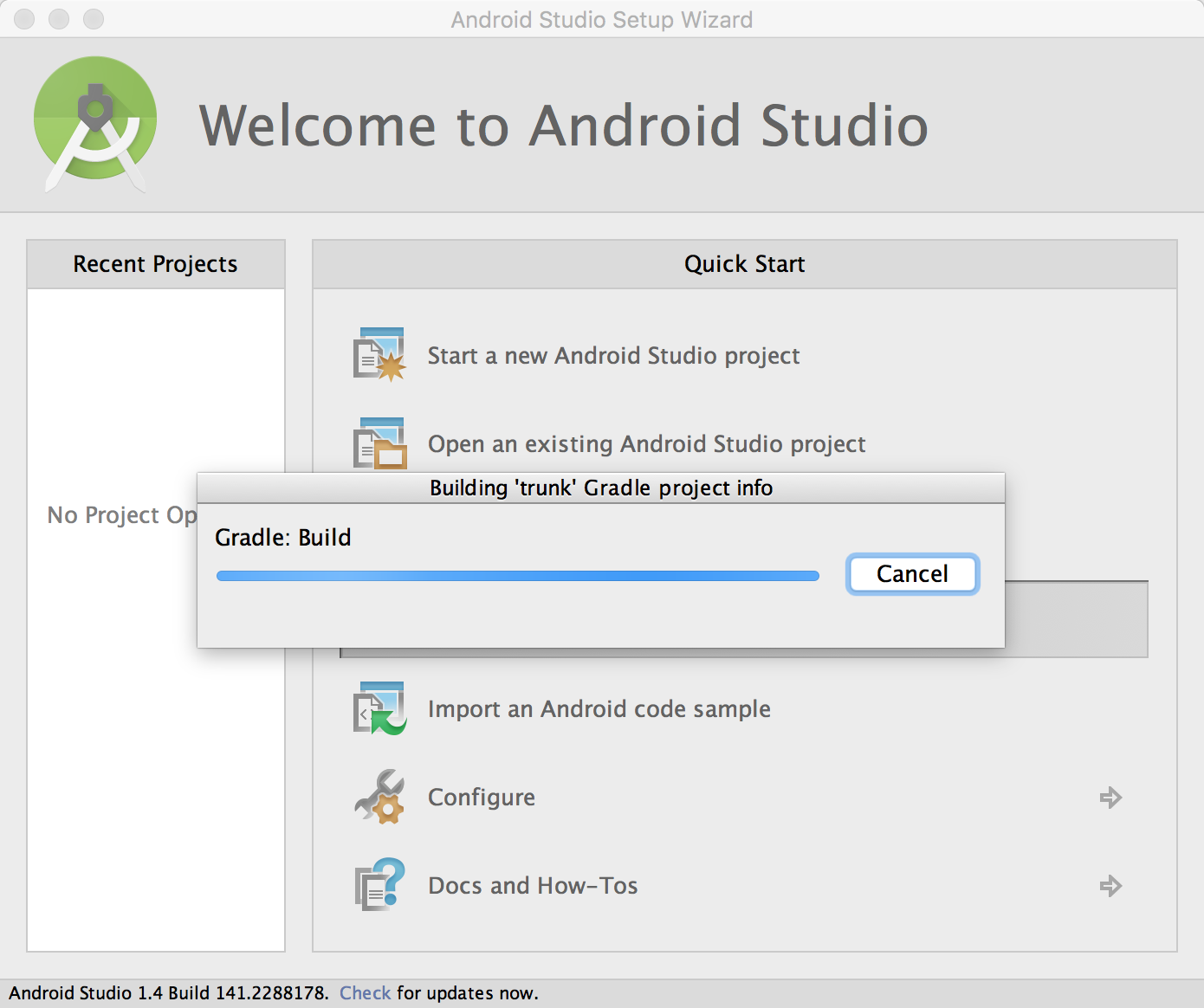Click the Android Studio Setup Wizard window title
This screenshot has height=1008, width=1204.
[x=602, y=19]
